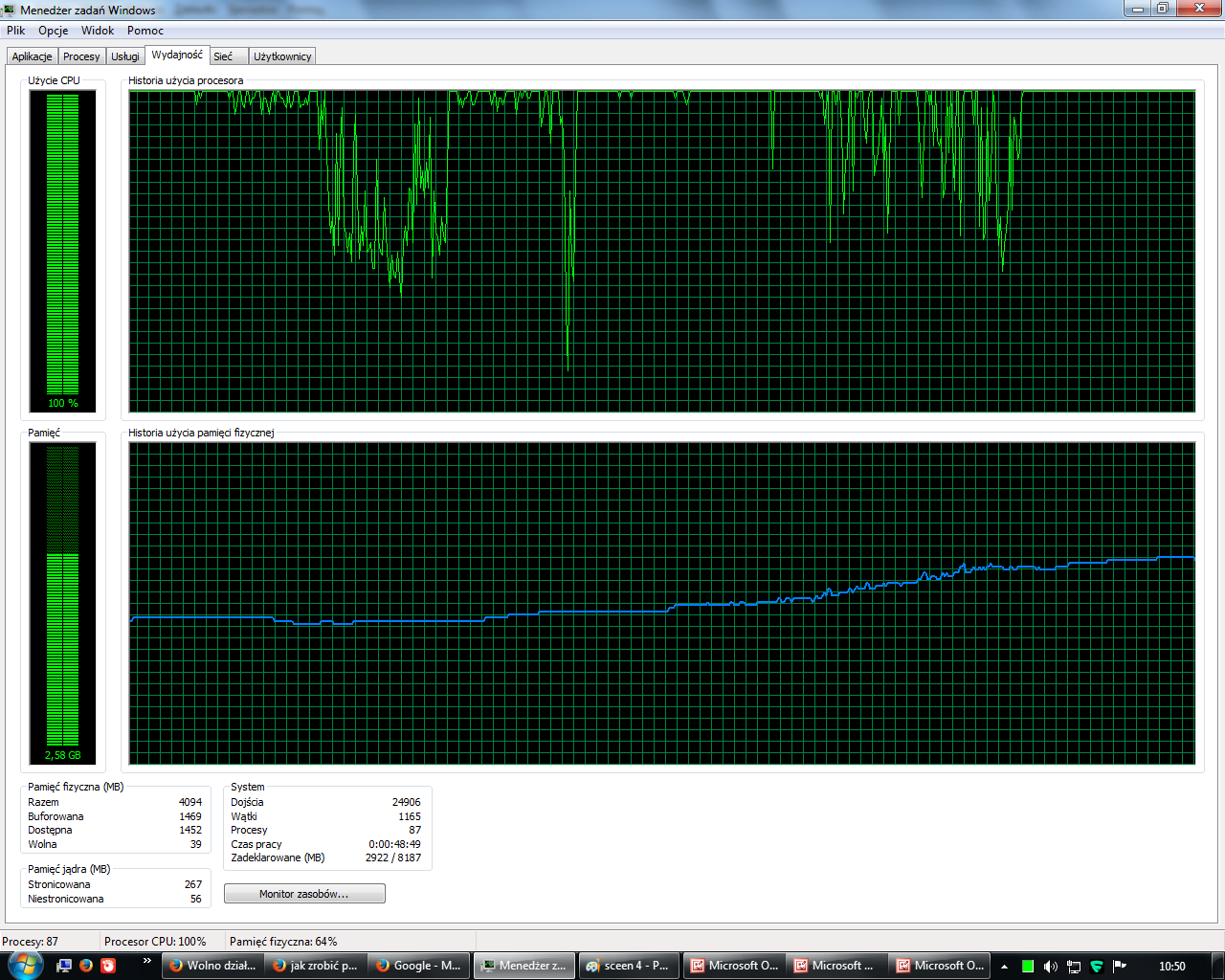The height and width of the screenshot is (980, 1225).
Task: Click the Dostępna value 1452
Action: 190,830
